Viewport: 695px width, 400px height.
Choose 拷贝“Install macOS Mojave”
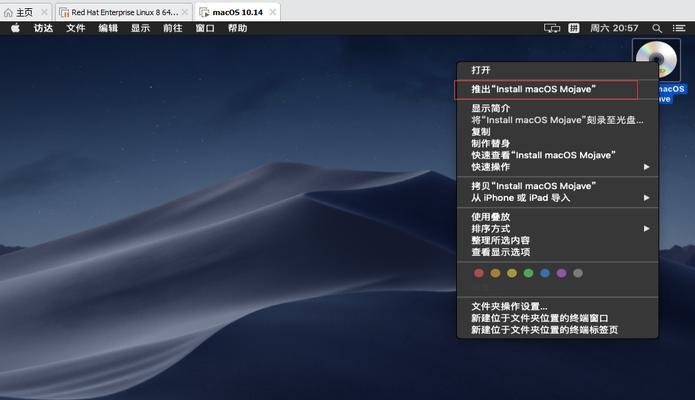point(558,186)
